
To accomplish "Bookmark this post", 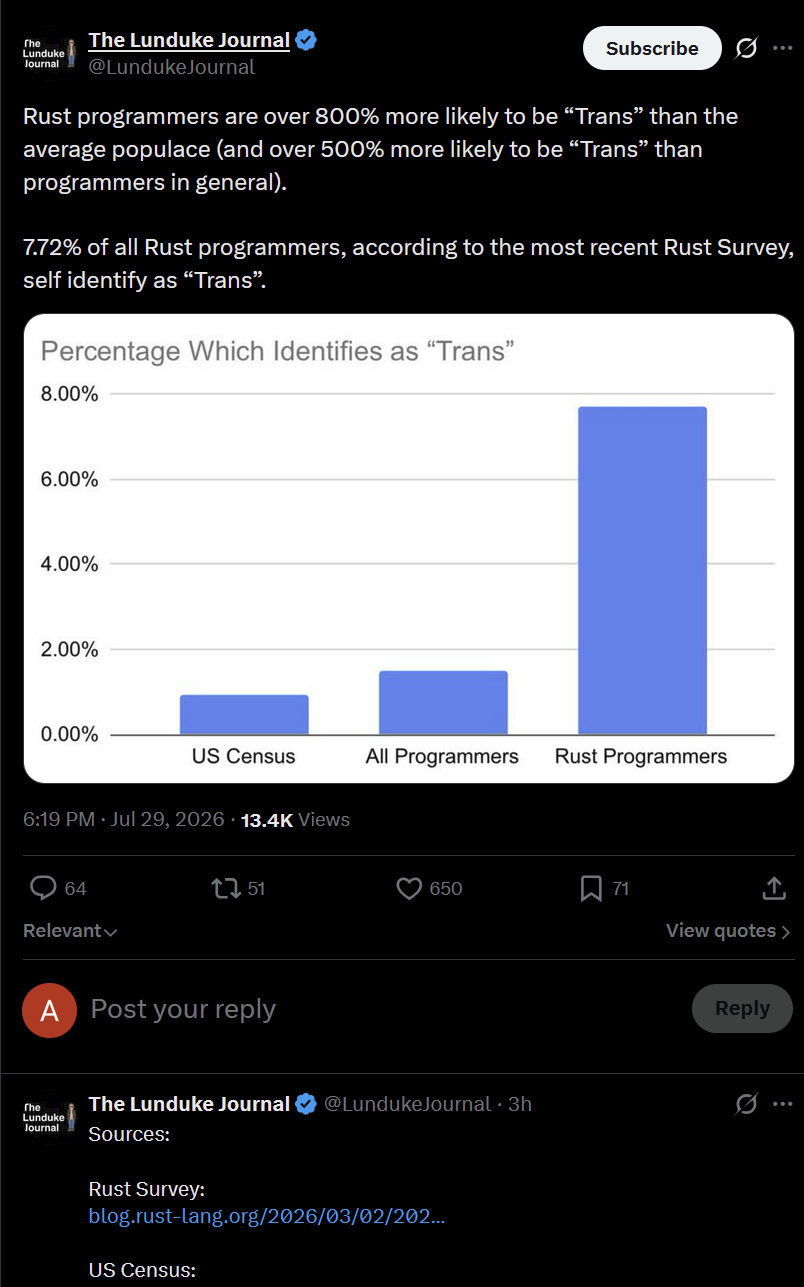I will click(591, 888).
